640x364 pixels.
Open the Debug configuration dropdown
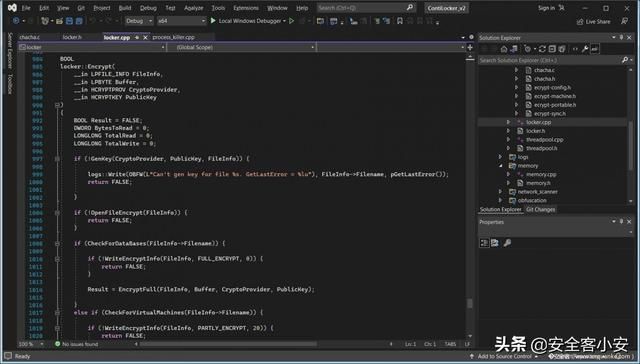tap(139, 21)
